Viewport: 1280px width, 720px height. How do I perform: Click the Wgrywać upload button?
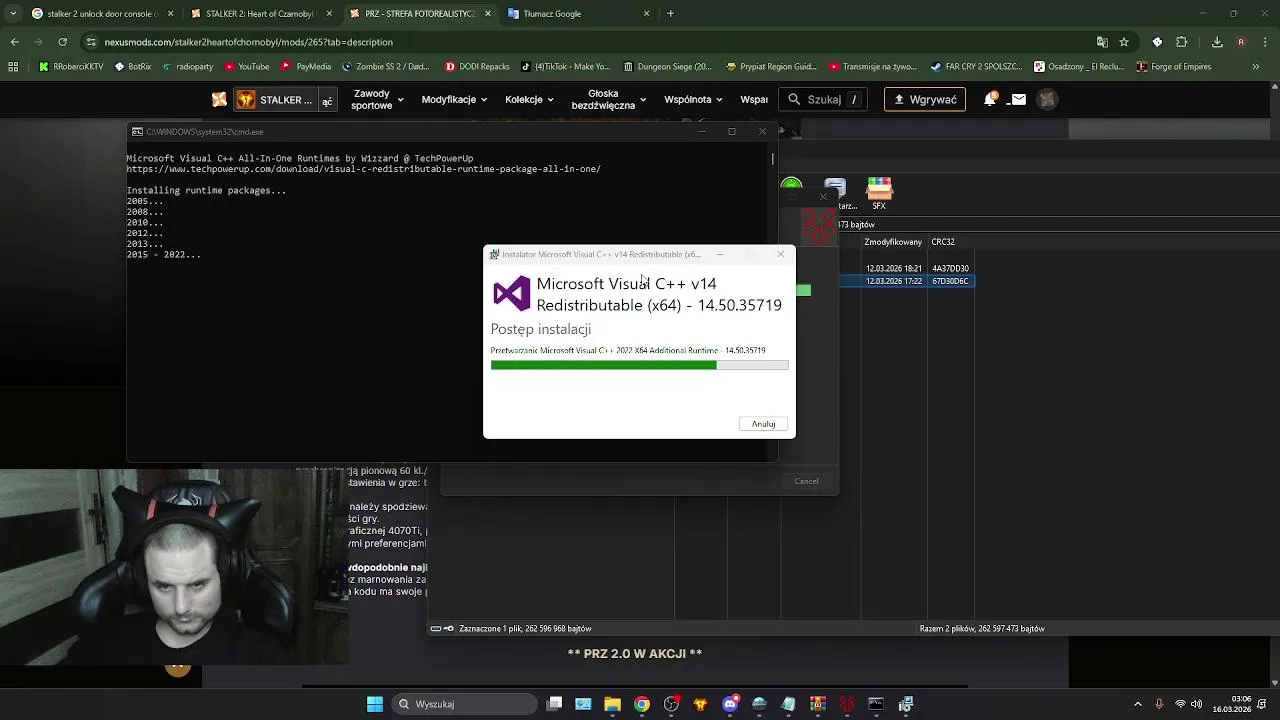coord(924,99)
